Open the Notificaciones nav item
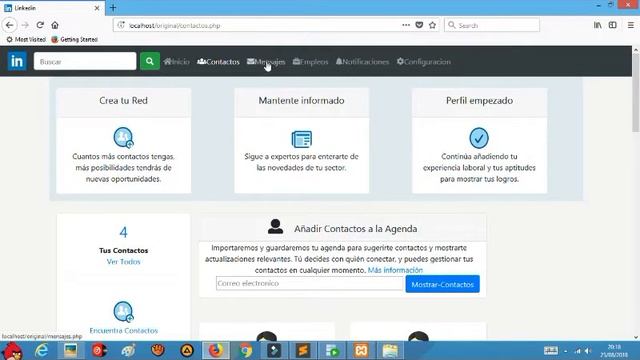This screenshot has width=640, height=360. [x=362, y=62]
